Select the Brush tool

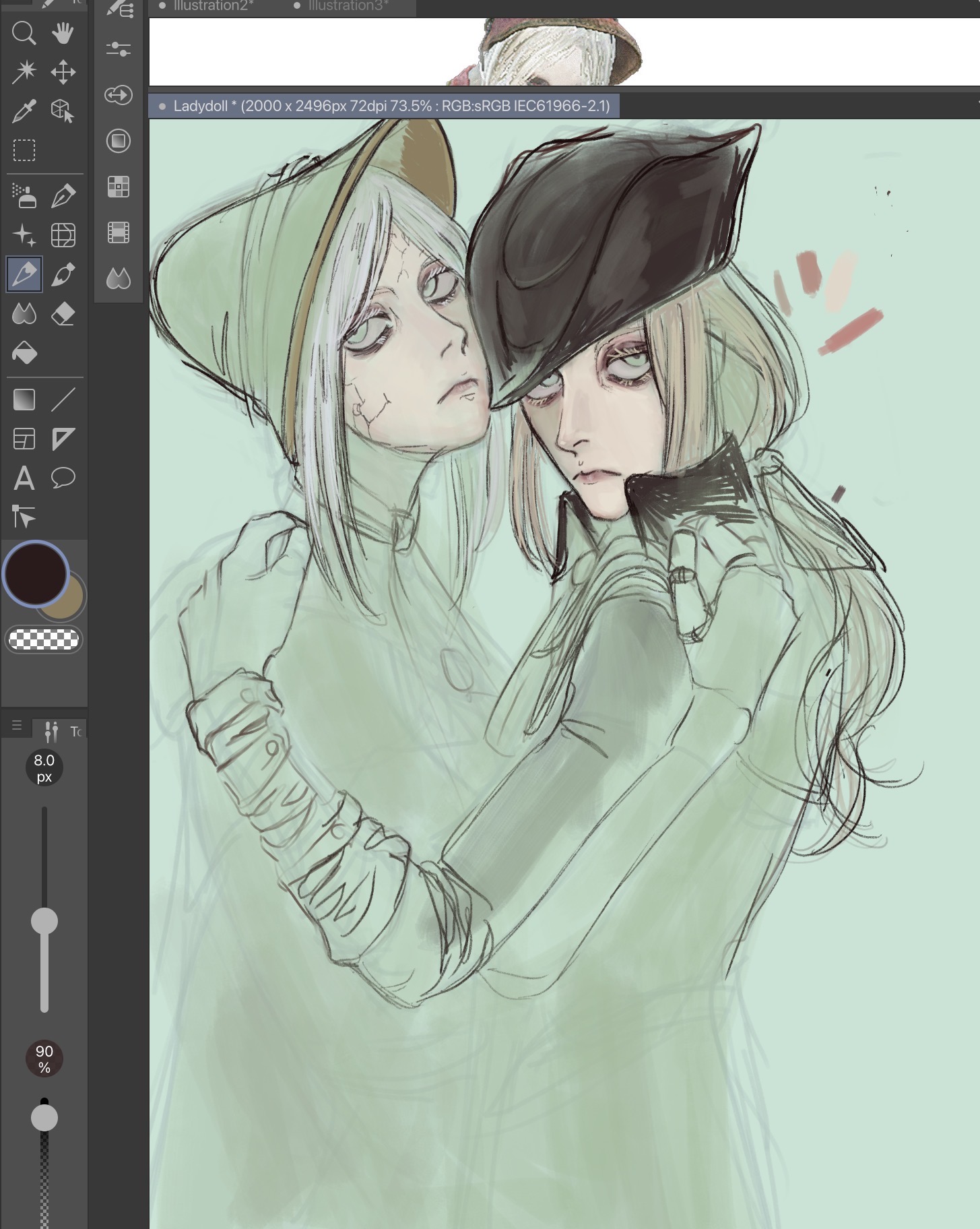pyautogui.click(x=63, y=274)
